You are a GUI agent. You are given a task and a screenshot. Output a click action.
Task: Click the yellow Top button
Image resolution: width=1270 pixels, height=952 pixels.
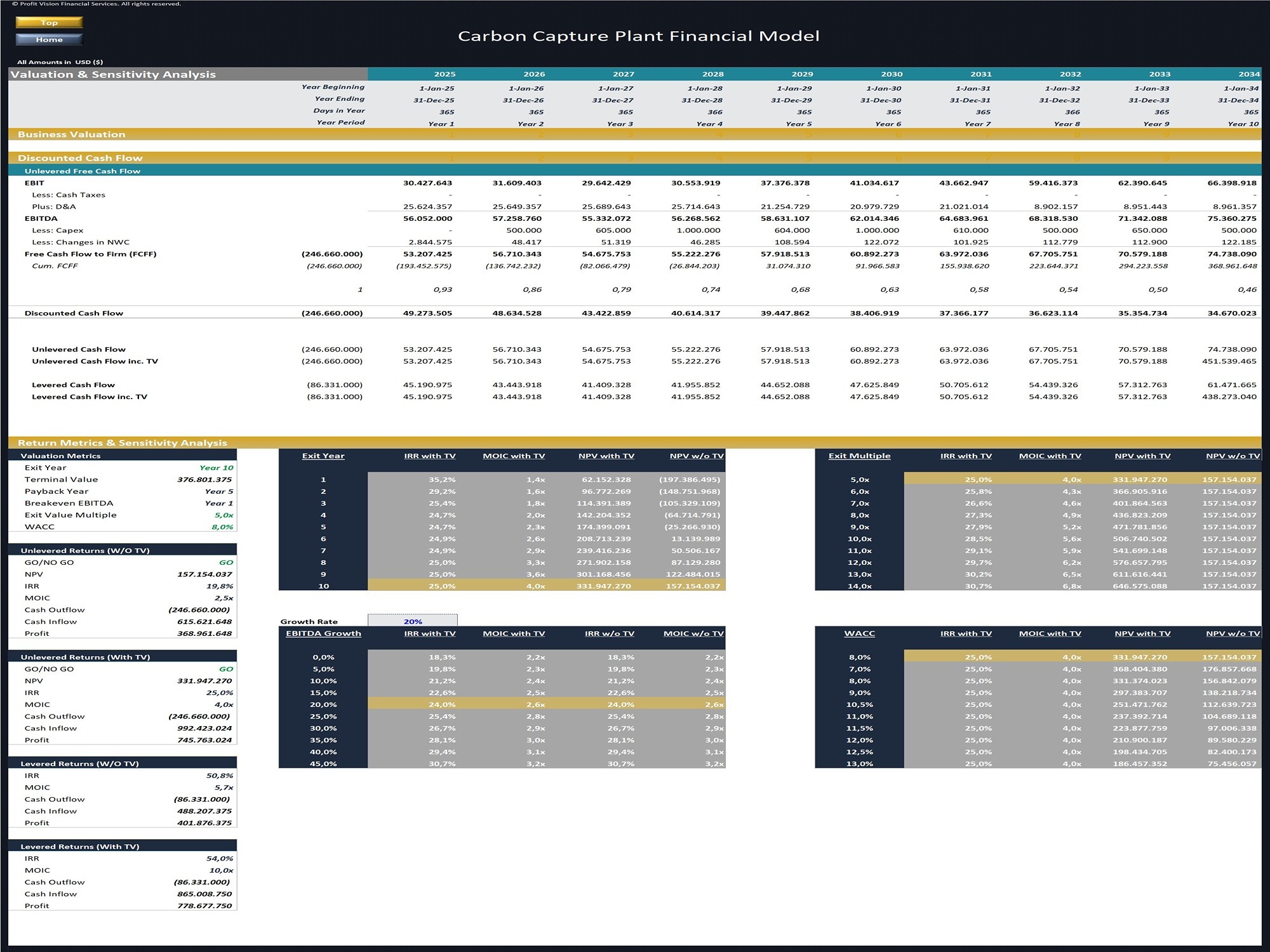49,23
